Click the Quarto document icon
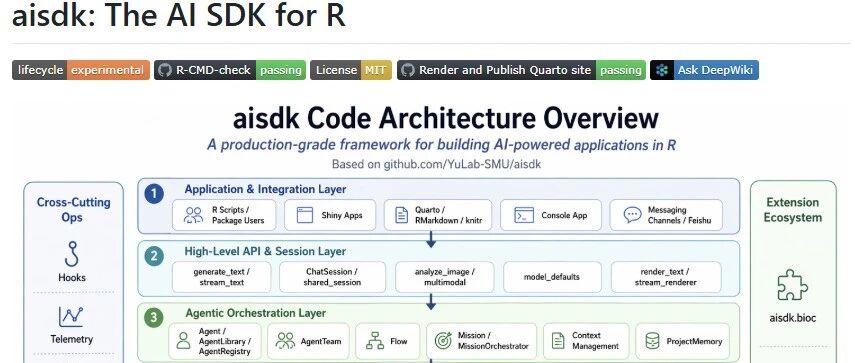 pyautogui.click(x=401, y=215)
